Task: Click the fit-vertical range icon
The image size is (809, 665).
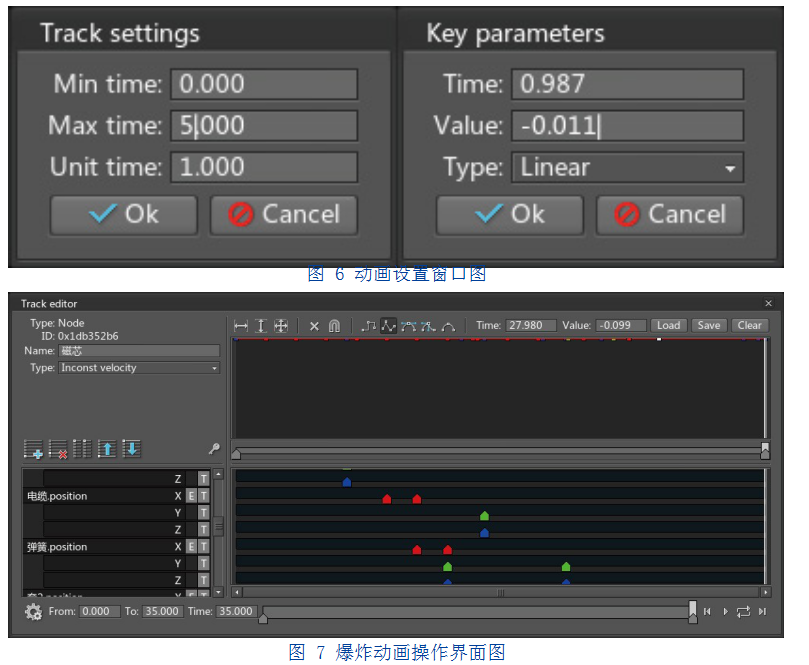Action: (261, 326)
